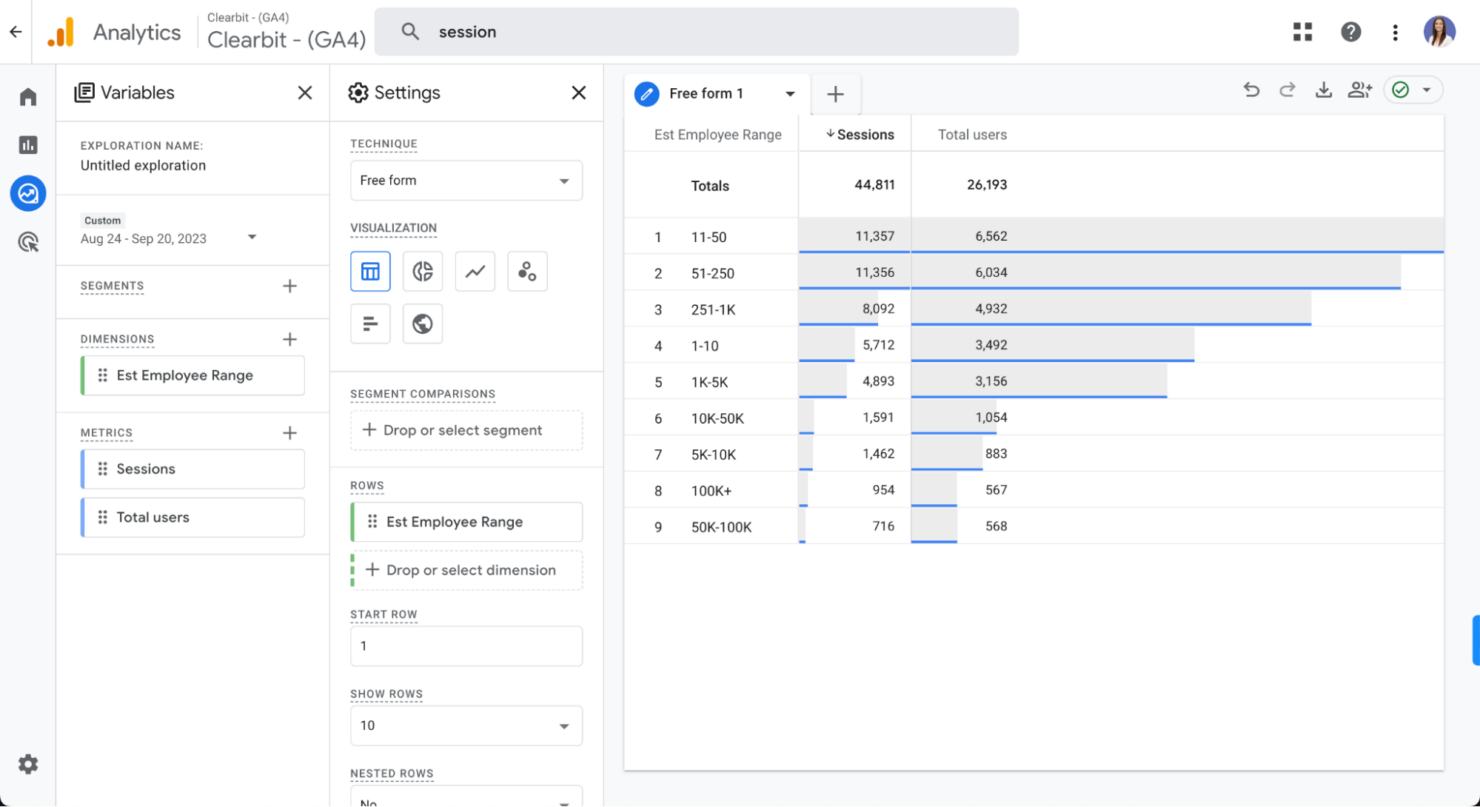1480x807 pixels.
Task: Open the Help icon in top bar
Action: point(1351,32)
